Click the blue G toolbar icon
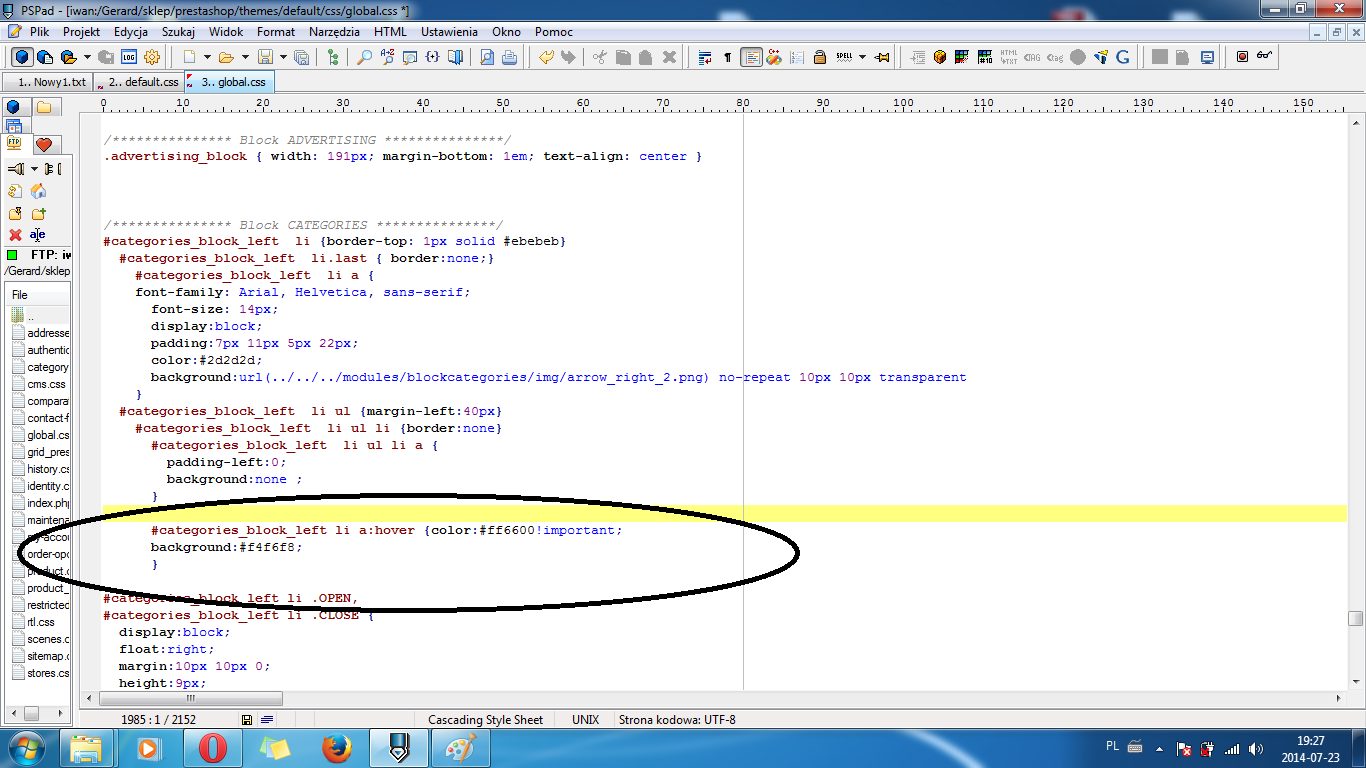1366x768 pixels. pos(1123,57)
